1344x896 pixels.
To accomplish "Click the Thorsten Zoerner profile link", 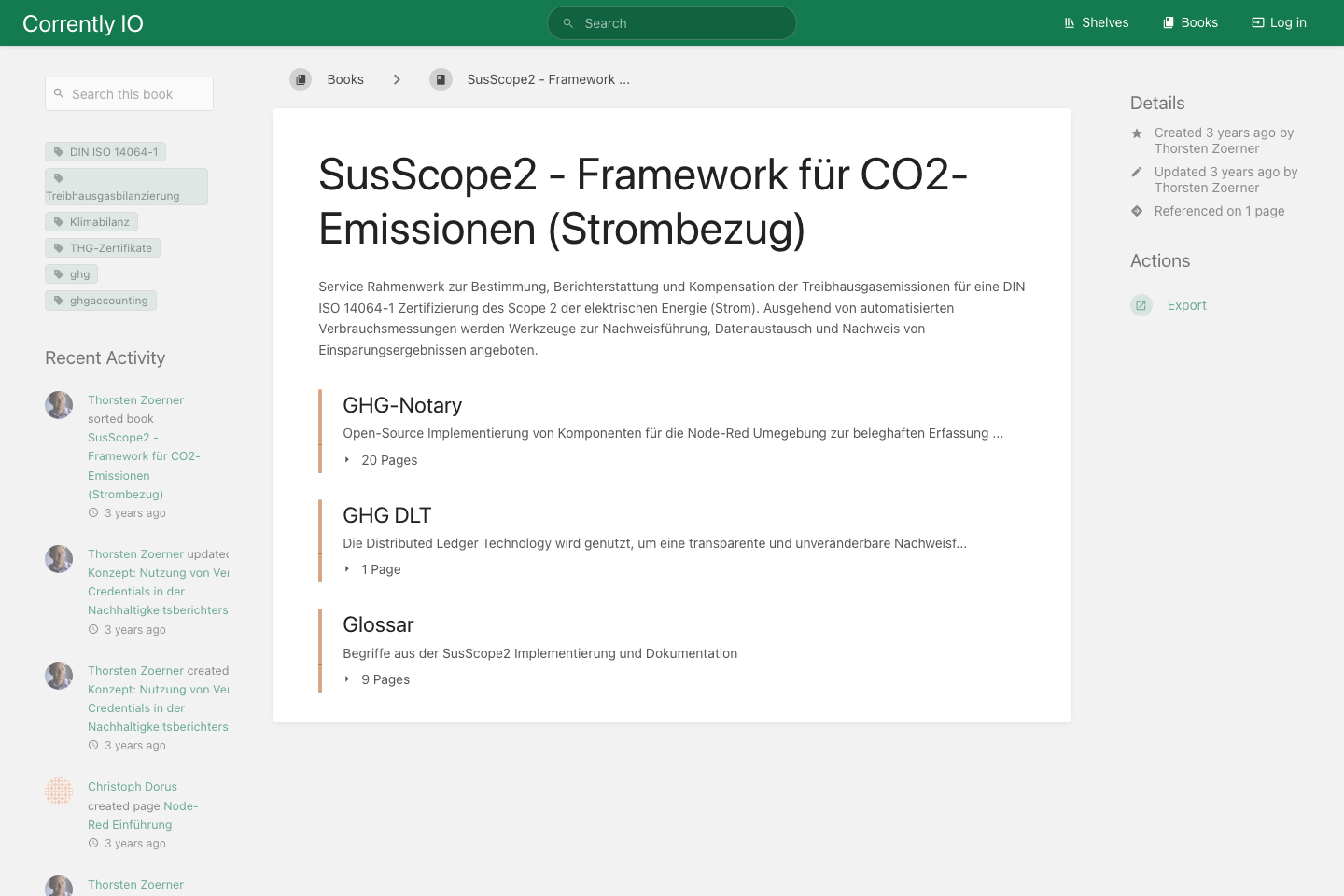I will [135, 399].
